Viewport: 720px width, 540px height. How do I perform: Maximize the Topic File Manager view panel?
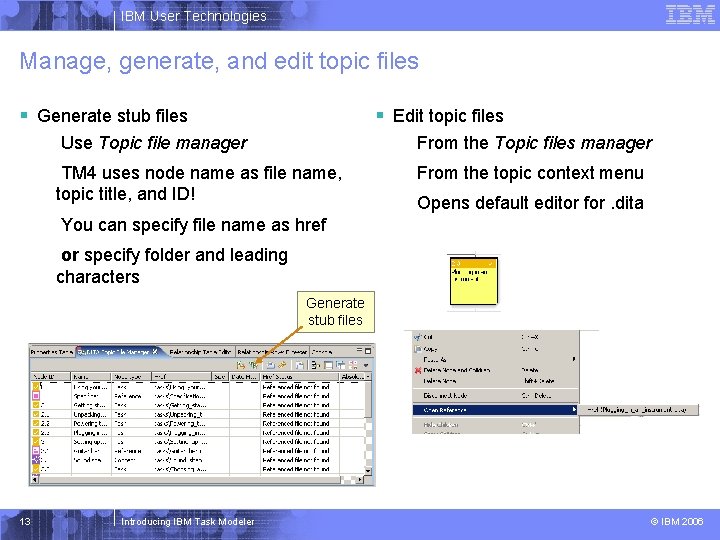tap(368, 351)
